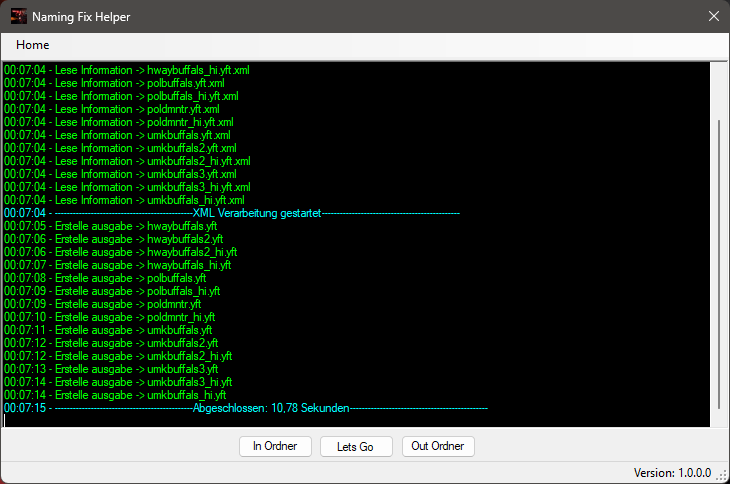
Task: Select Erstelle ausgabe umkbuffals2.yft line
Action: pos(110,343)
